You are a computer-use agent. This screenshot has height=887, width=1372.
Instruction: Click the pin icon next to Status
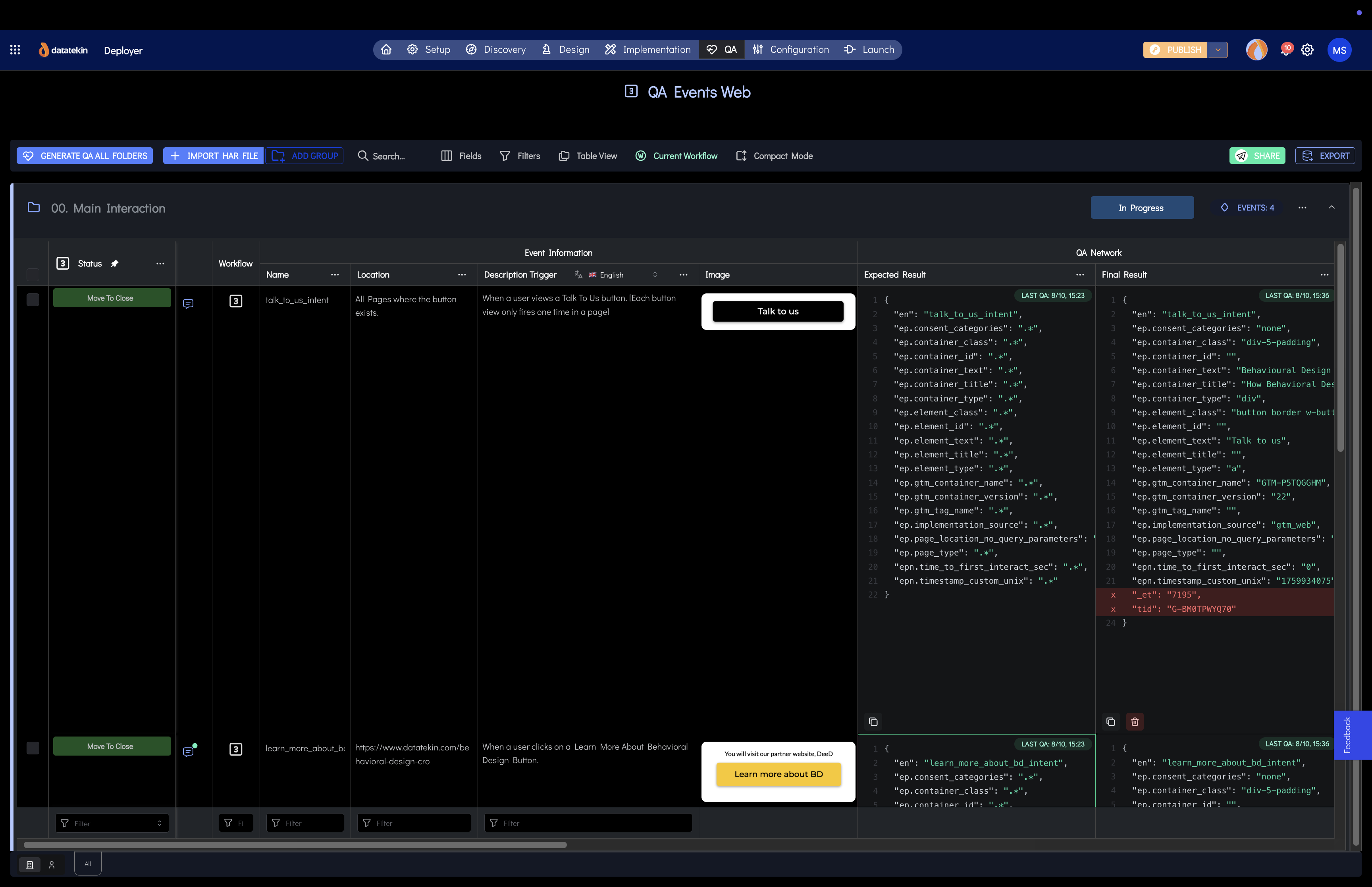(x=115, y=264)
